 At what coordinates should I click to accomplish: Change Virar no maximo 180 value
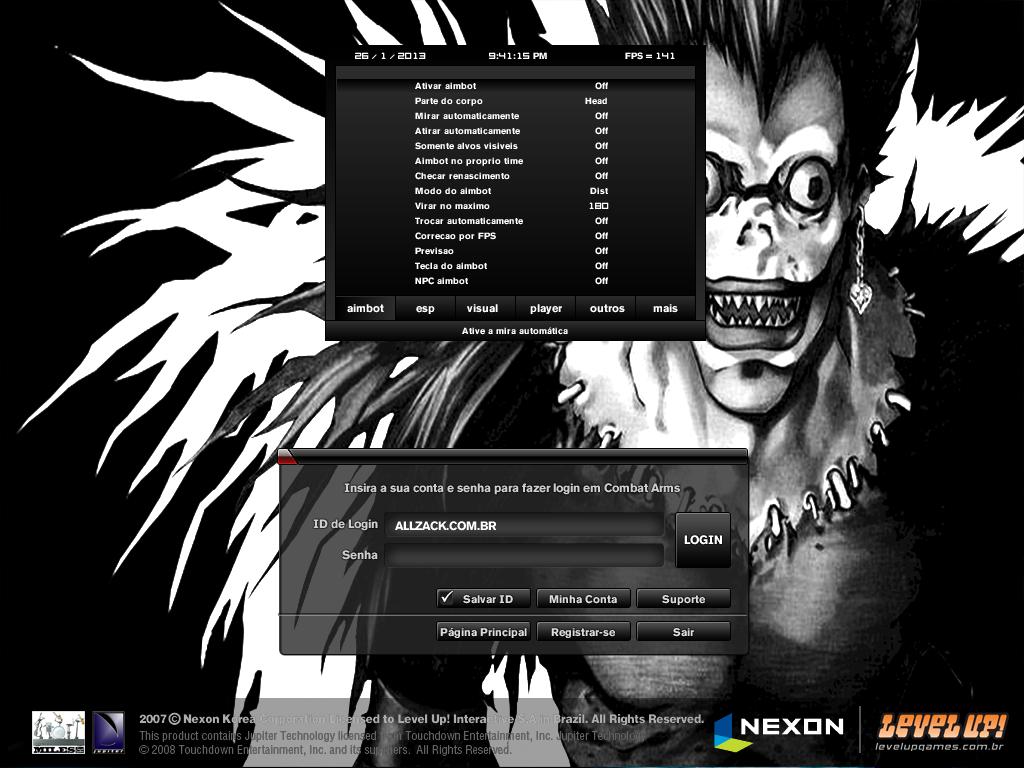coord(599,206)
